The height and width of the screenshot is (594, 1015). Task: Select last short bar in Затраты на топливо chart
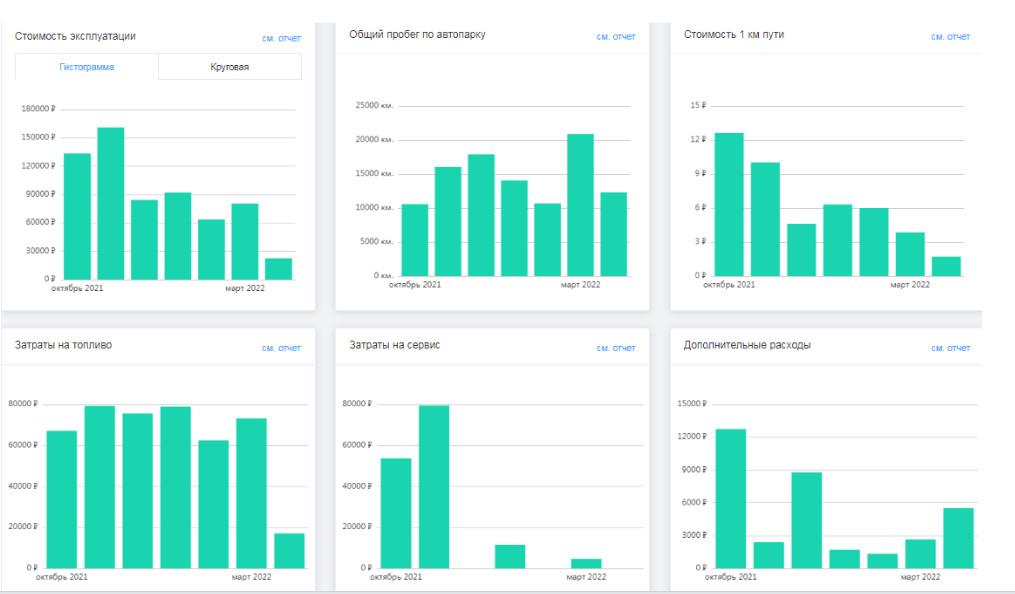289,551
